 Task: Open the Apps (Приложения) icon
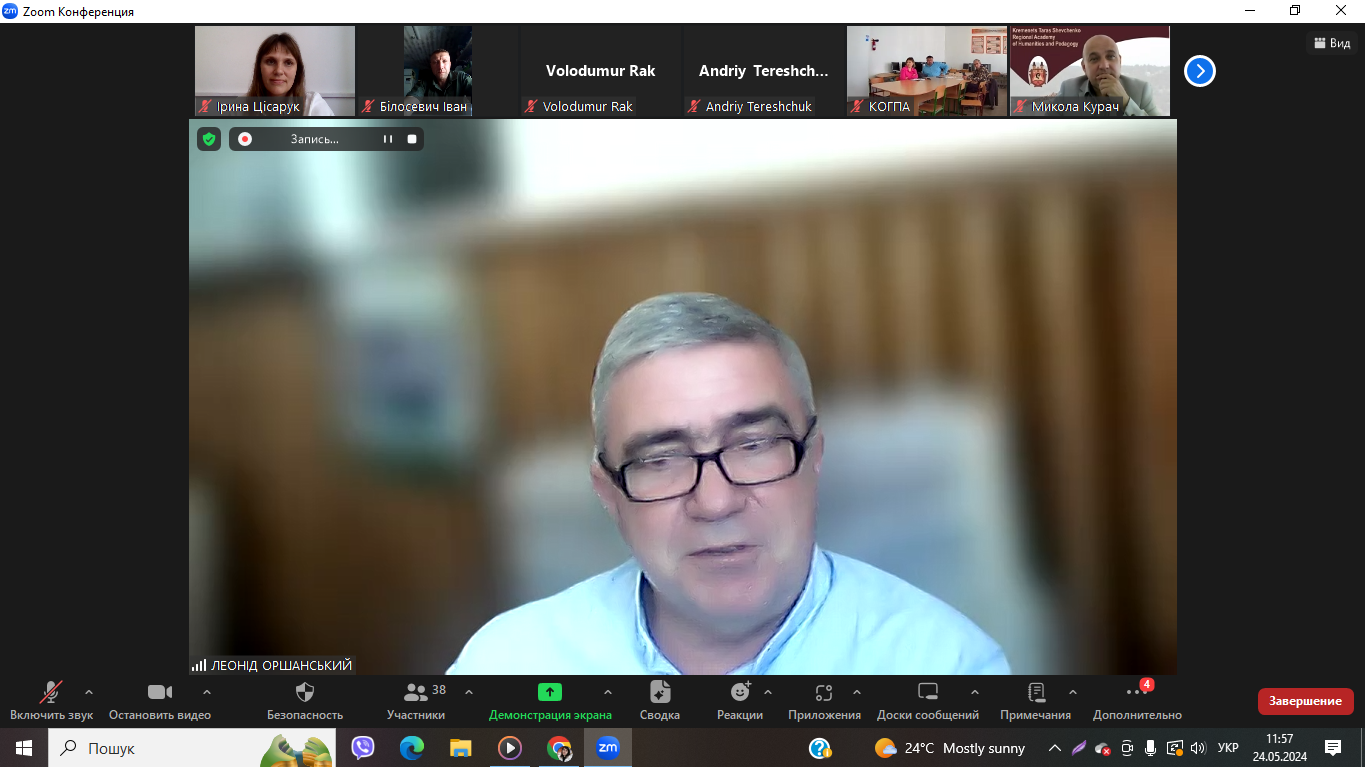pyautogui.click(x=824, y=692)
